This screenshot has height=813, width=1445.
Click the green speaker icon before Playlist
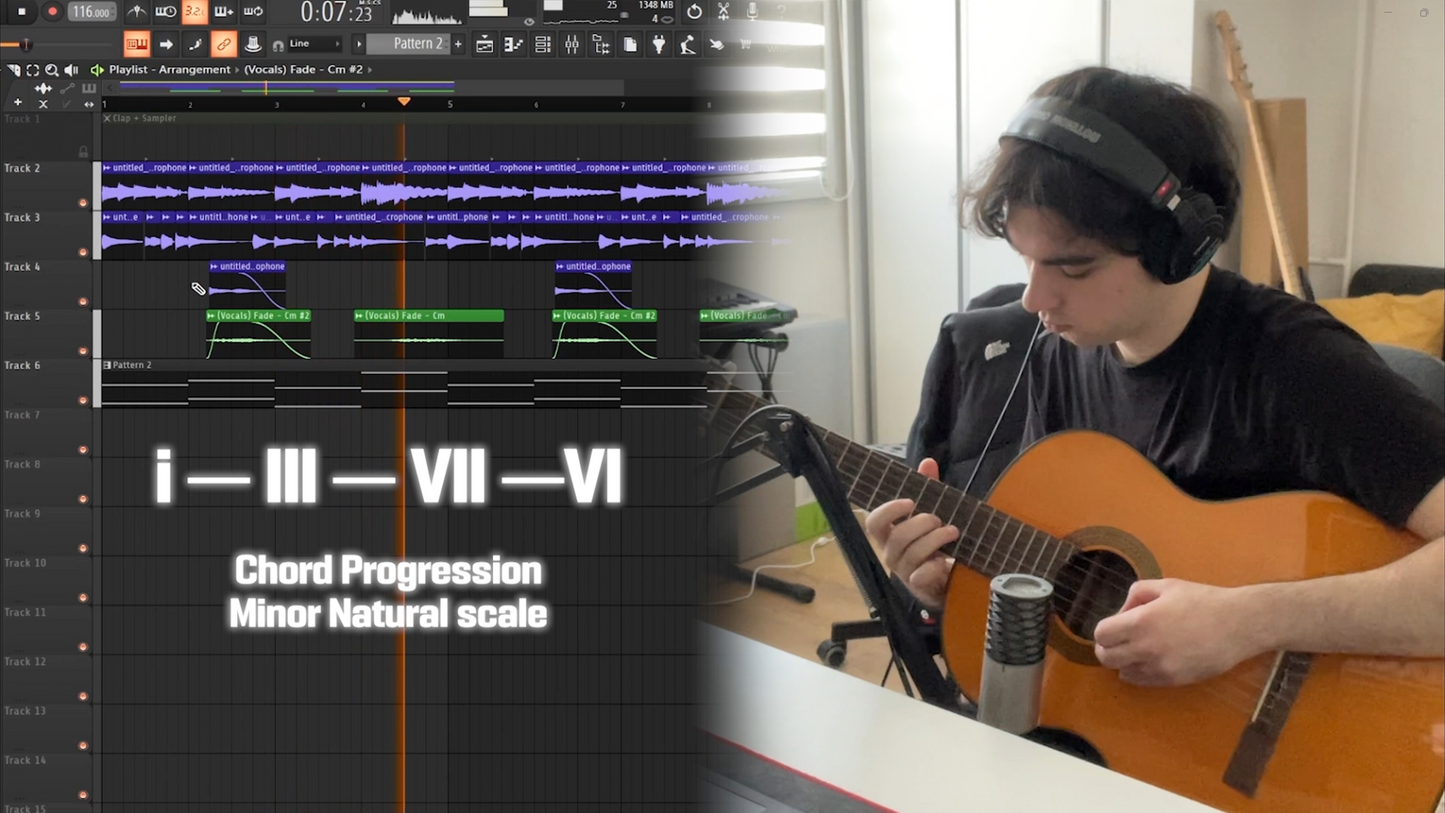point(97,70)
